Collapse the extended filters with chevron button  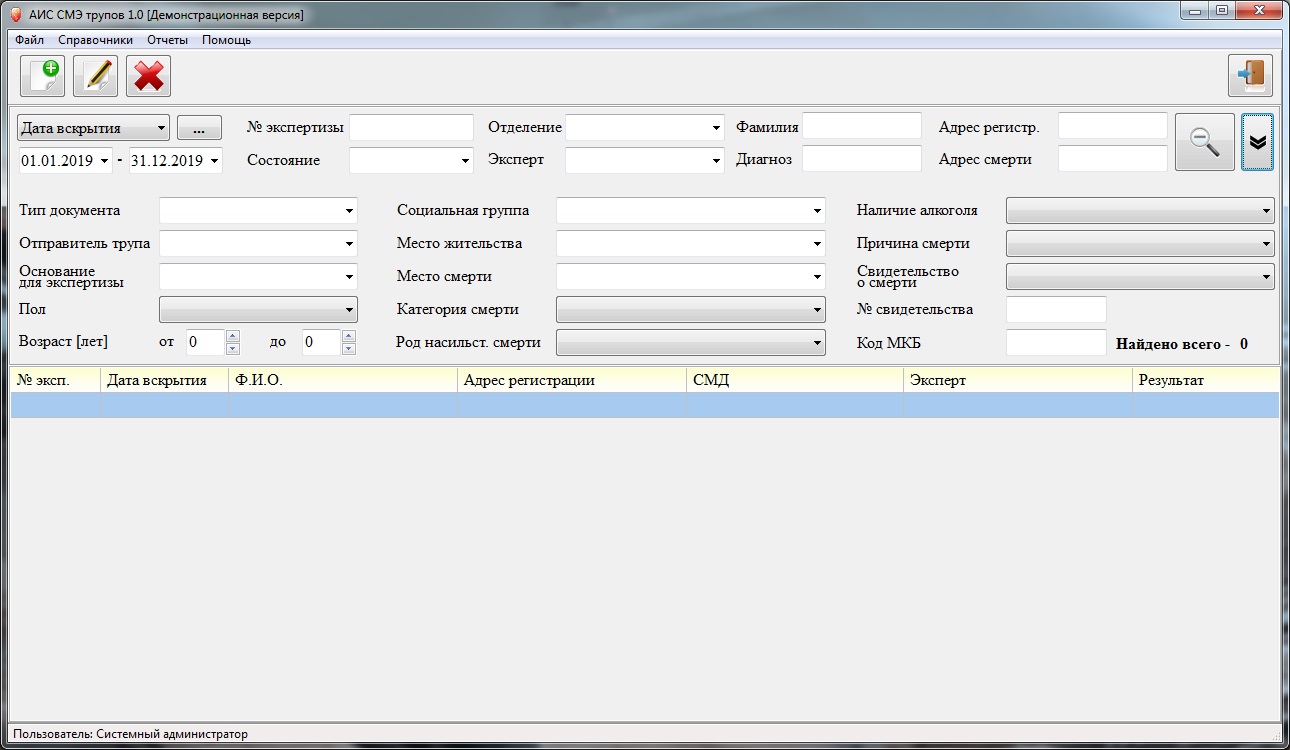coord(1258,142)
